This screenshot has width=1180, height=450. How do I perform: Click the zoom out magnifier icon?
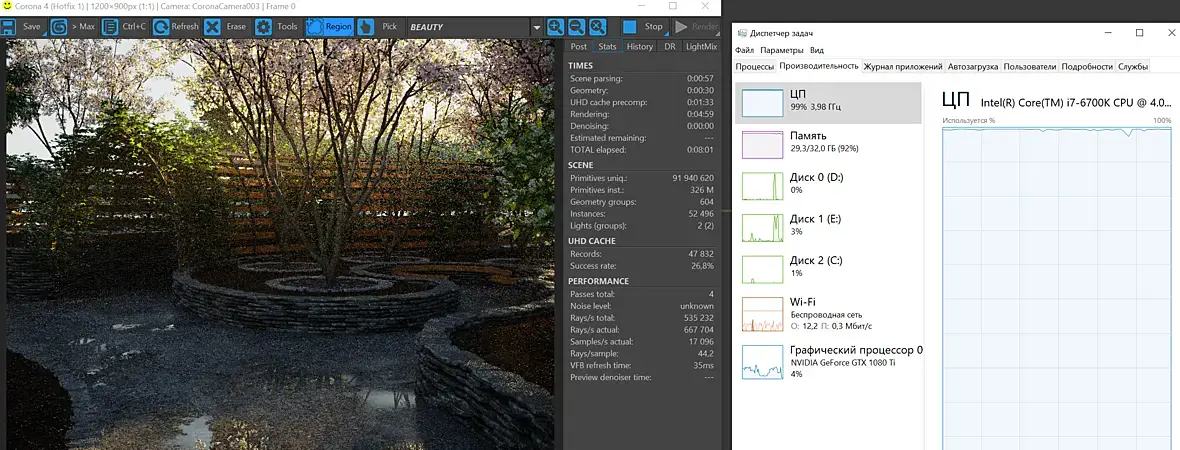click(x=576, y=27)
